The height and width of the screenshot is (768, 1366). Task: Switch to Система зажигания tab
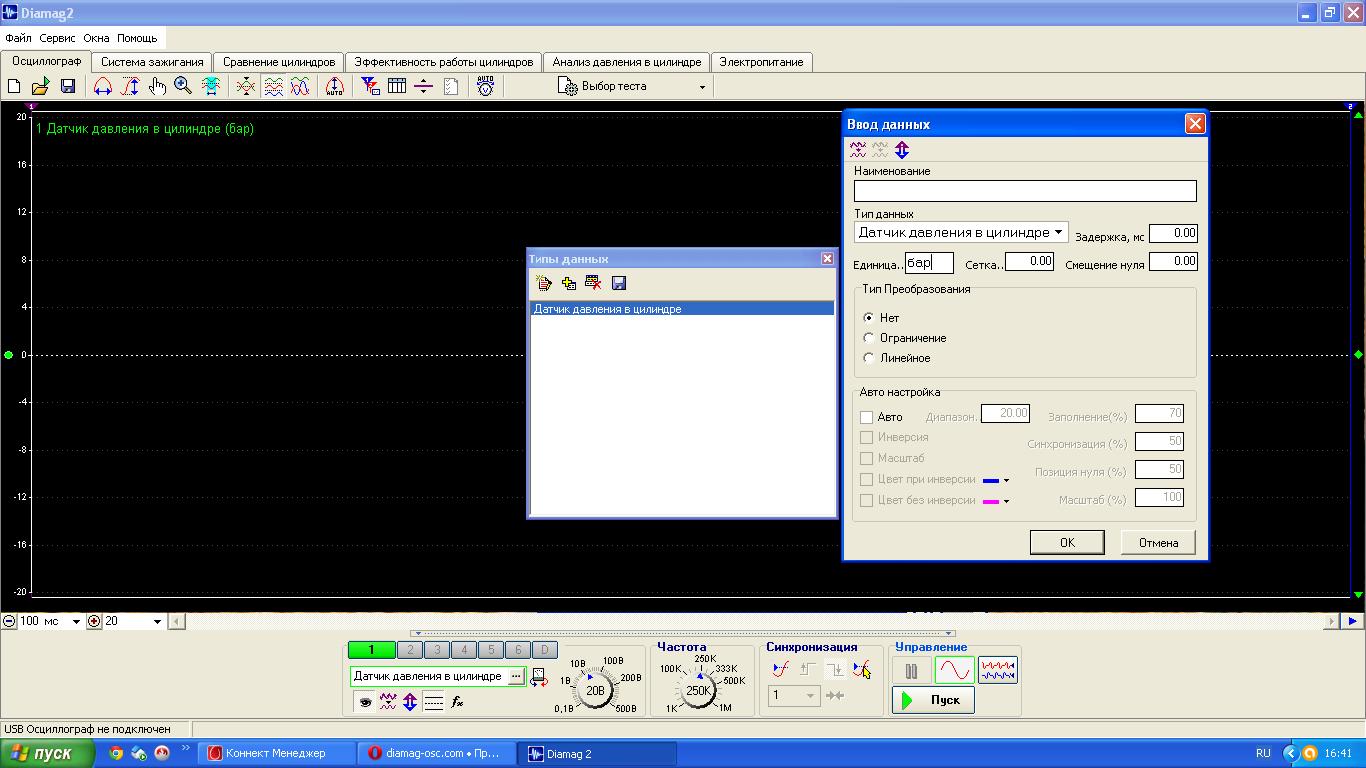click(152, 62)
